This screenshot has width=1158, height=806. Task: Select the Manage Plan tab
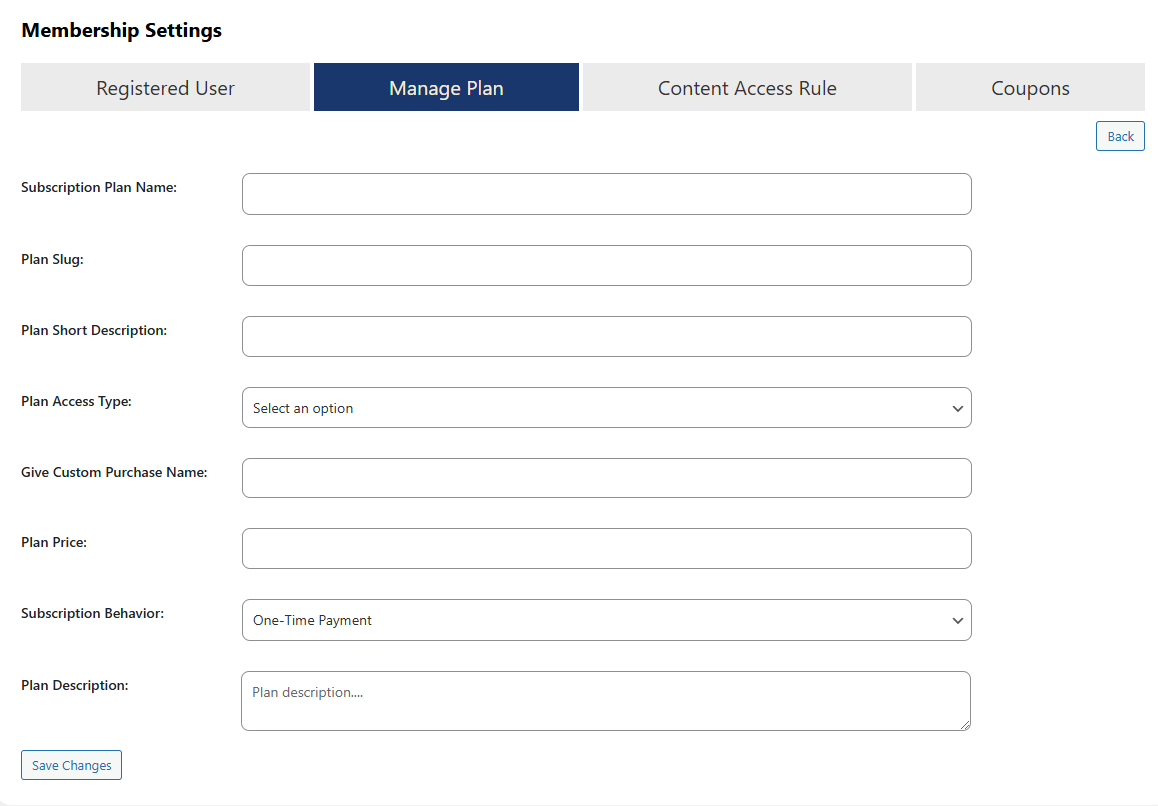[x=446, y=88]
